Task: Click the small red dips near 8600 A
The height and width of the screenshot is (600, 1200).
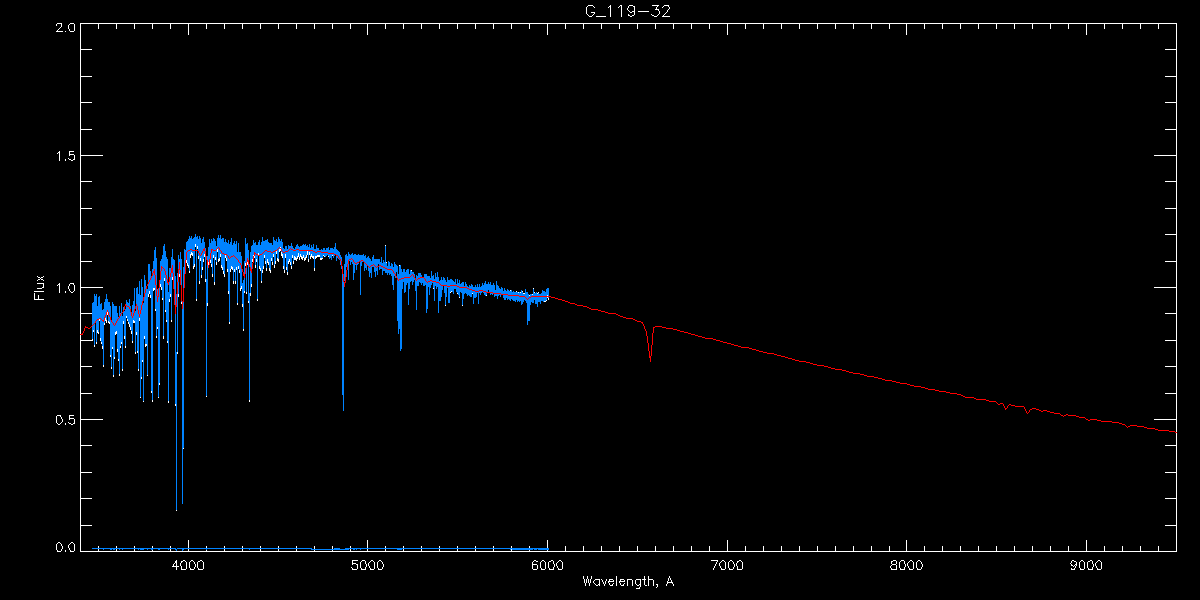Action: pos(1015,406)
